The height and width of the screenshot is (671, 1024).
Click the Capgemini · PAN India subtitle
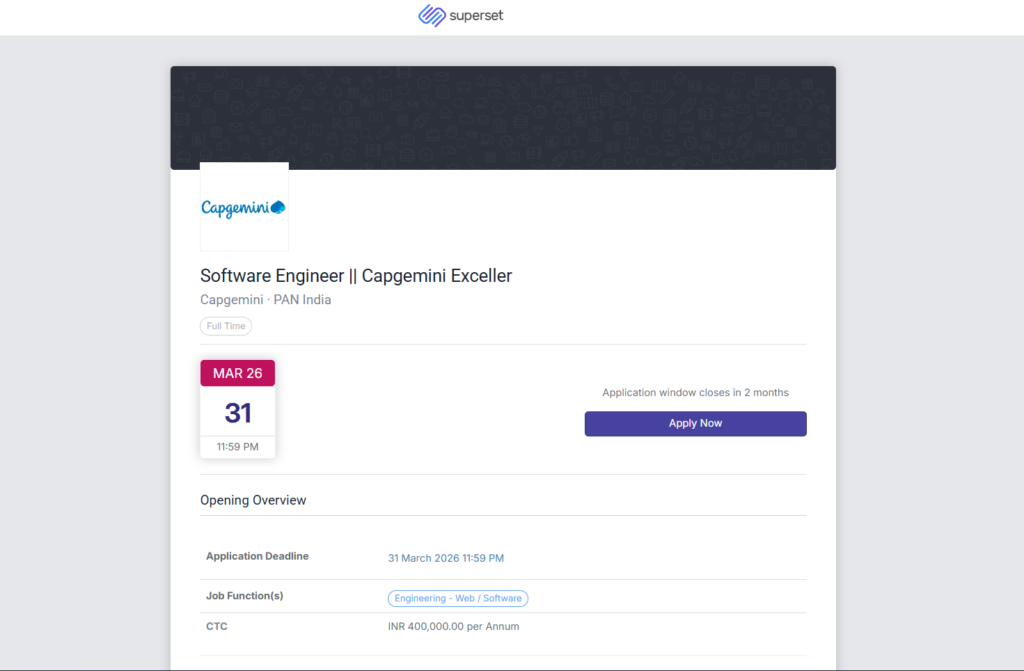coord(266,300)
